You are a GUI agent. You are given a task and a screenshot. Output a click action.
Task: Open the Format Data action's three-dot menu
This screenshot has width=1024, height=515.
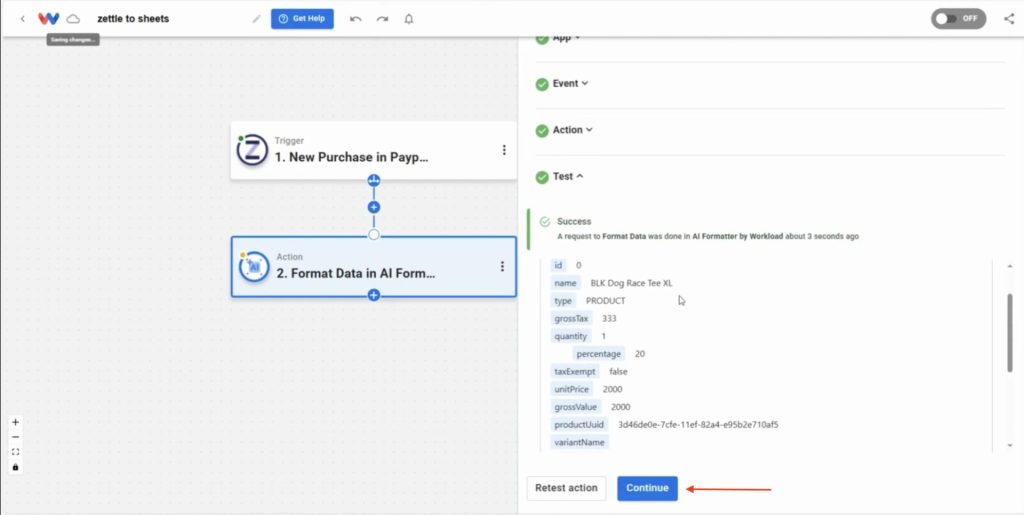(x=502, y=266)
